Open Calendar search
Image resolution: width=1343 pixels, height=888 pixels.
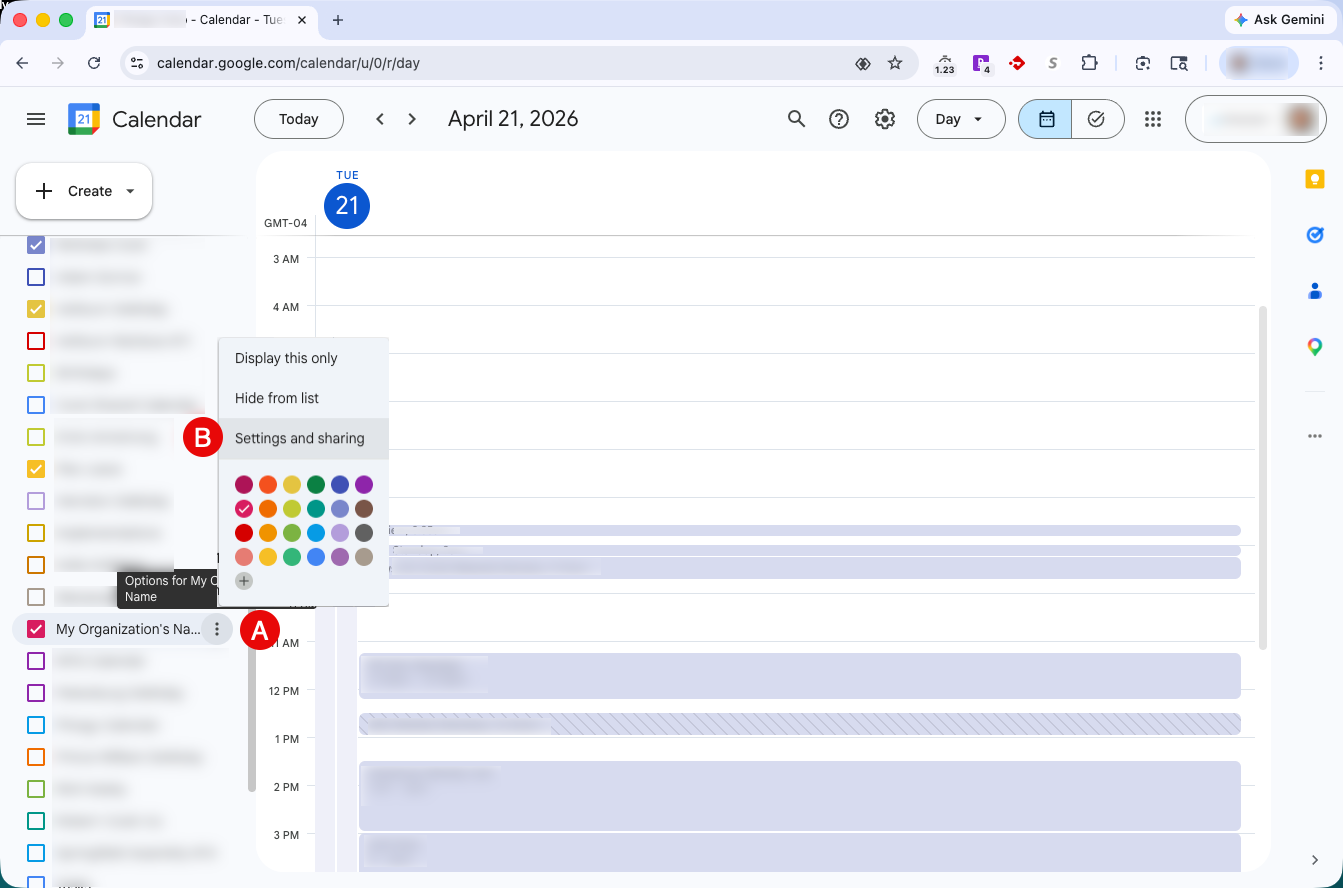pos(796,118)
